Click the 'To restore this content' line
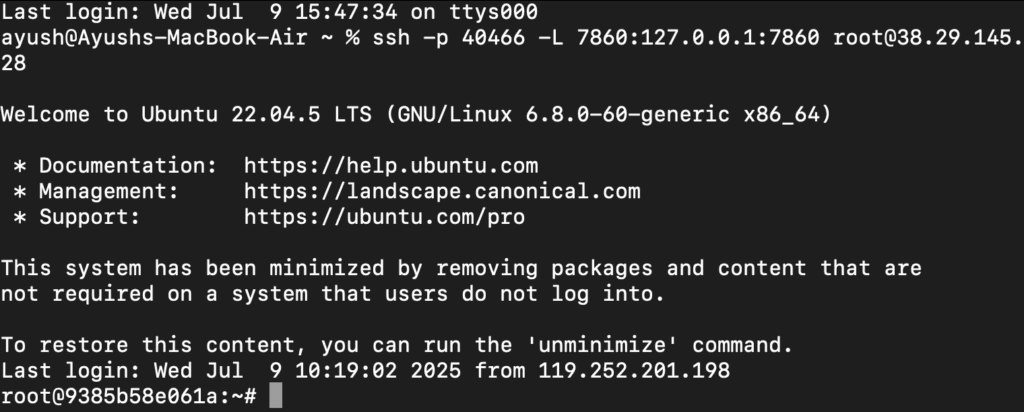The height and width of the screenshot is (412, 1024). [396, 345]
